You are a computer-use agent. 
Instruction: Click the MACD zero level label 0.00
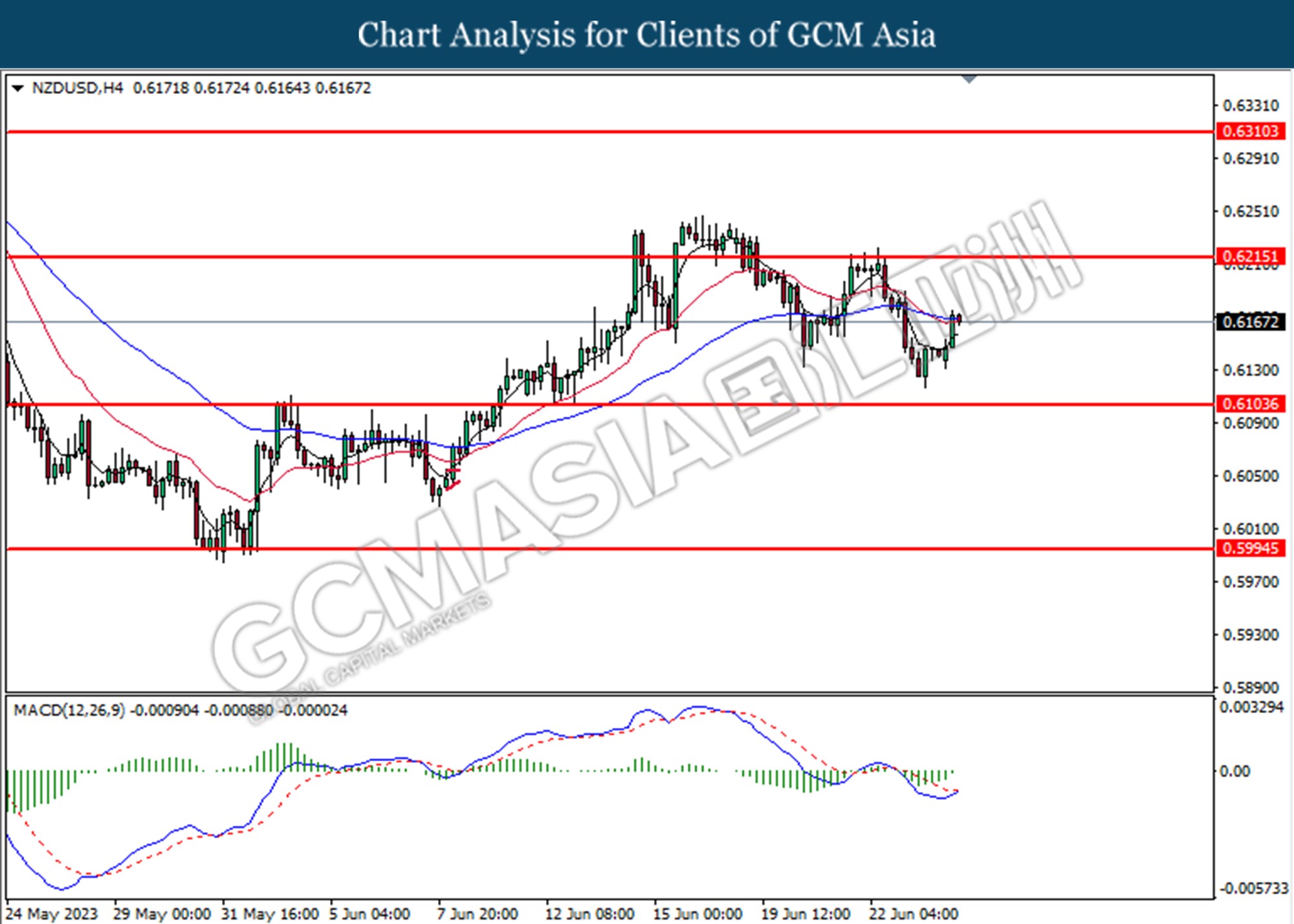[1235, 771]
